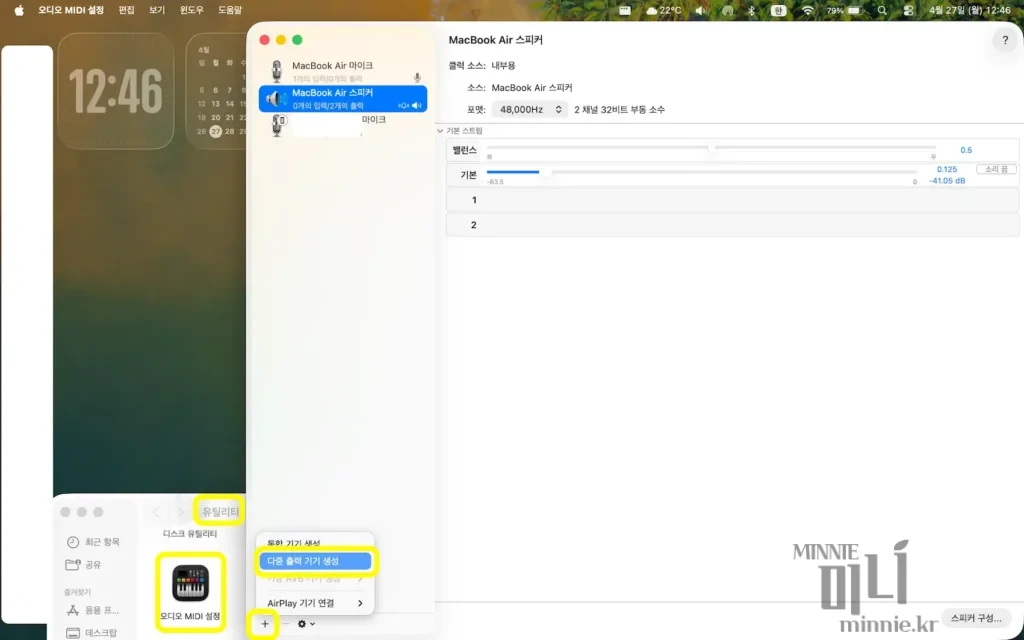The image size is (1024, 640).
Task: Adjust the 밸런스 balance slider
Action: pyautogui.click(x=711, y=148)
